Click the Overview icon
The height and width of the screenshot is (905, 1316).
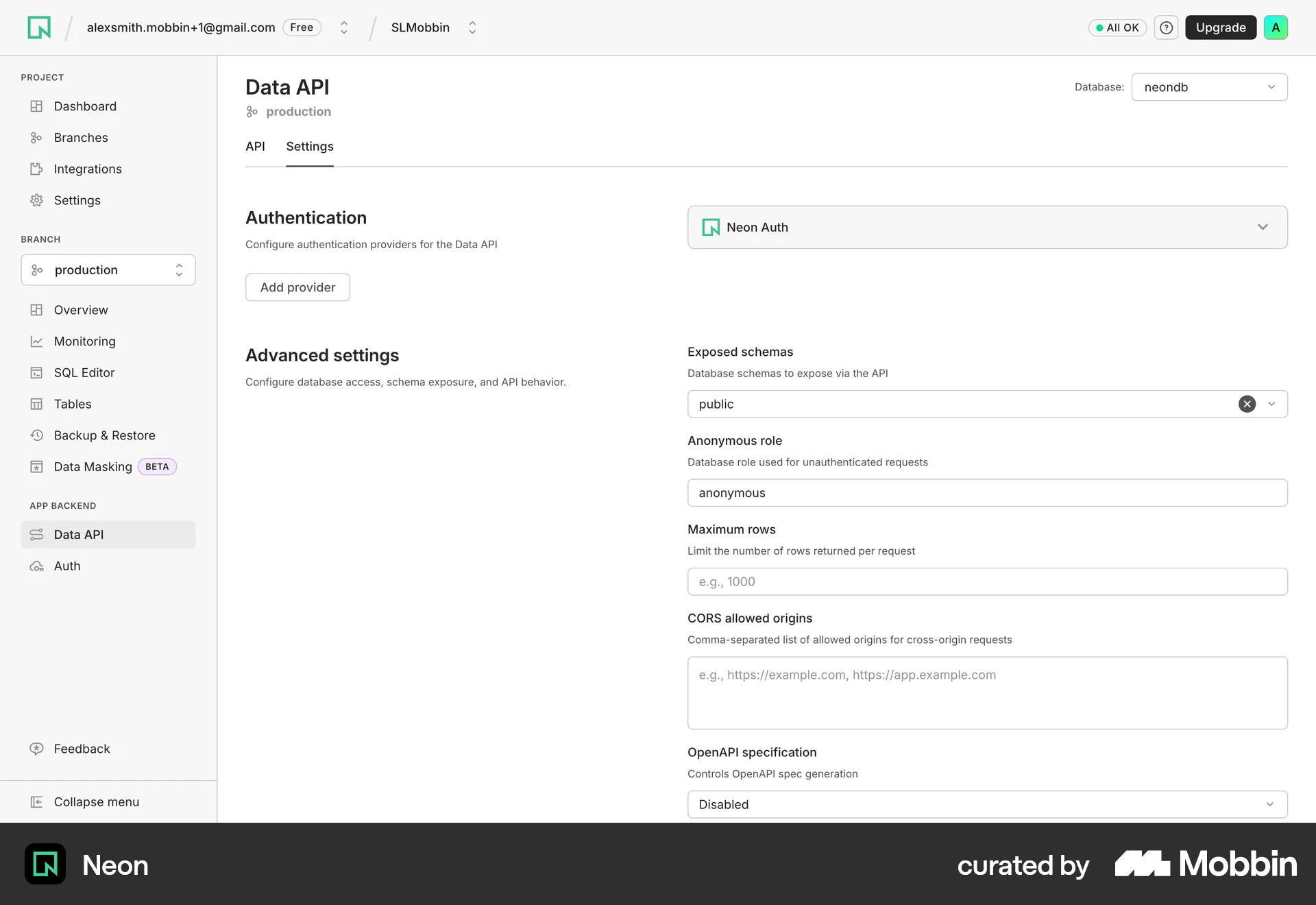(36, 310)
